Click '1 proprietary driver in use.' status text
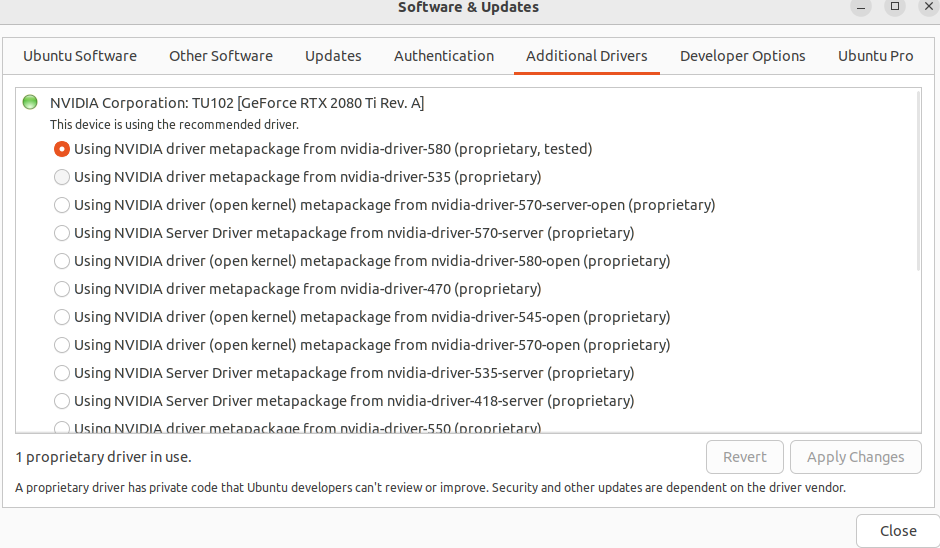 point(103,457)
